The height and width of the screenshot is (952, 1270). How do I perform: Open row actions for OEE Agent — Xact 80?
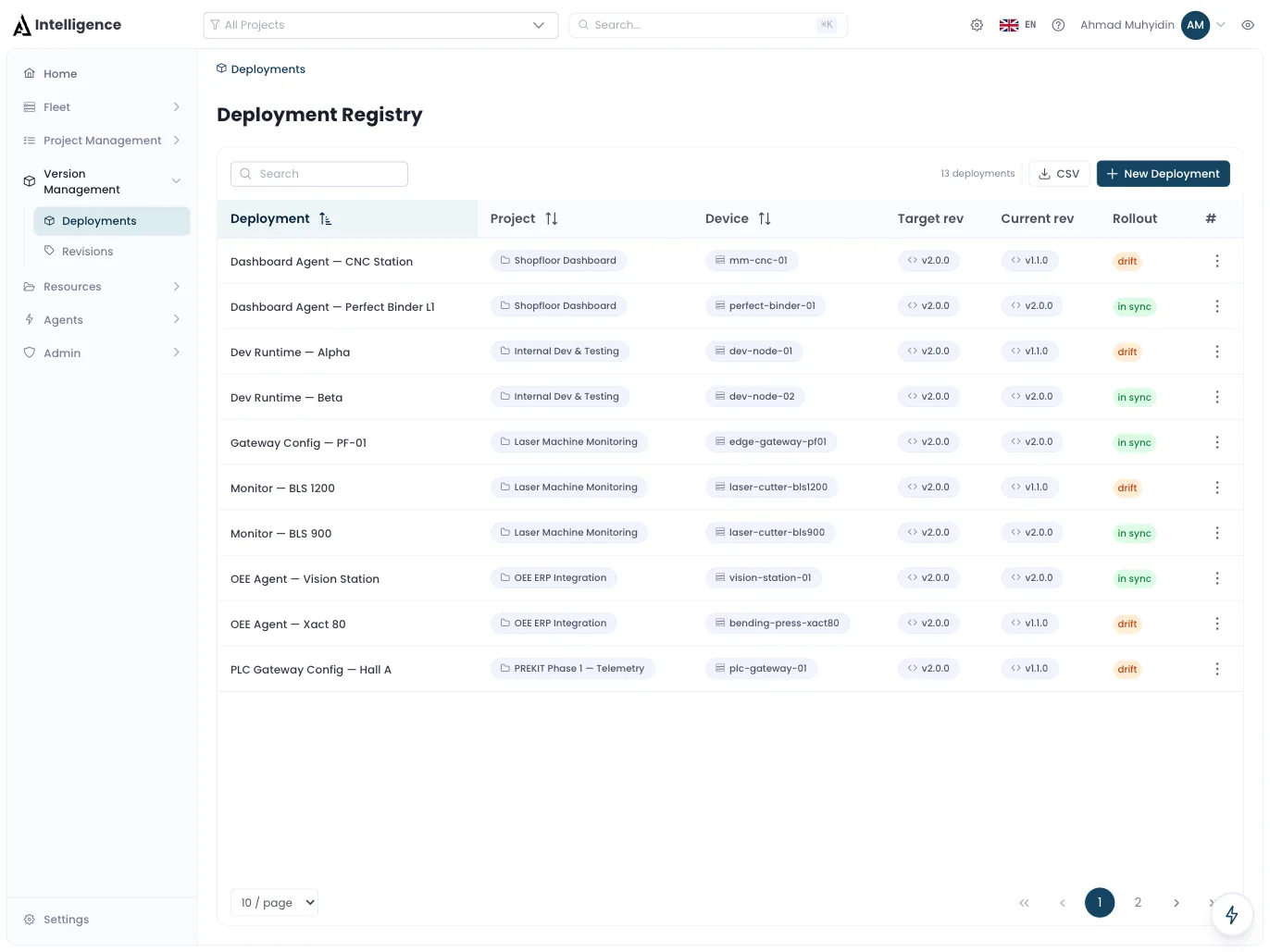coord(1217,624)
